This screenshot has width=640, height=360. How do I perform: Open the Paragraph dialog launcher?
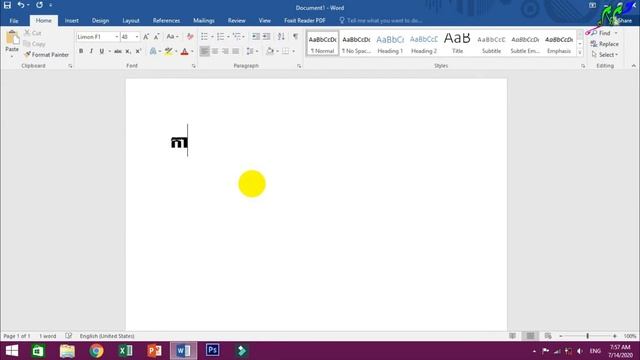[x=299, y=66]
